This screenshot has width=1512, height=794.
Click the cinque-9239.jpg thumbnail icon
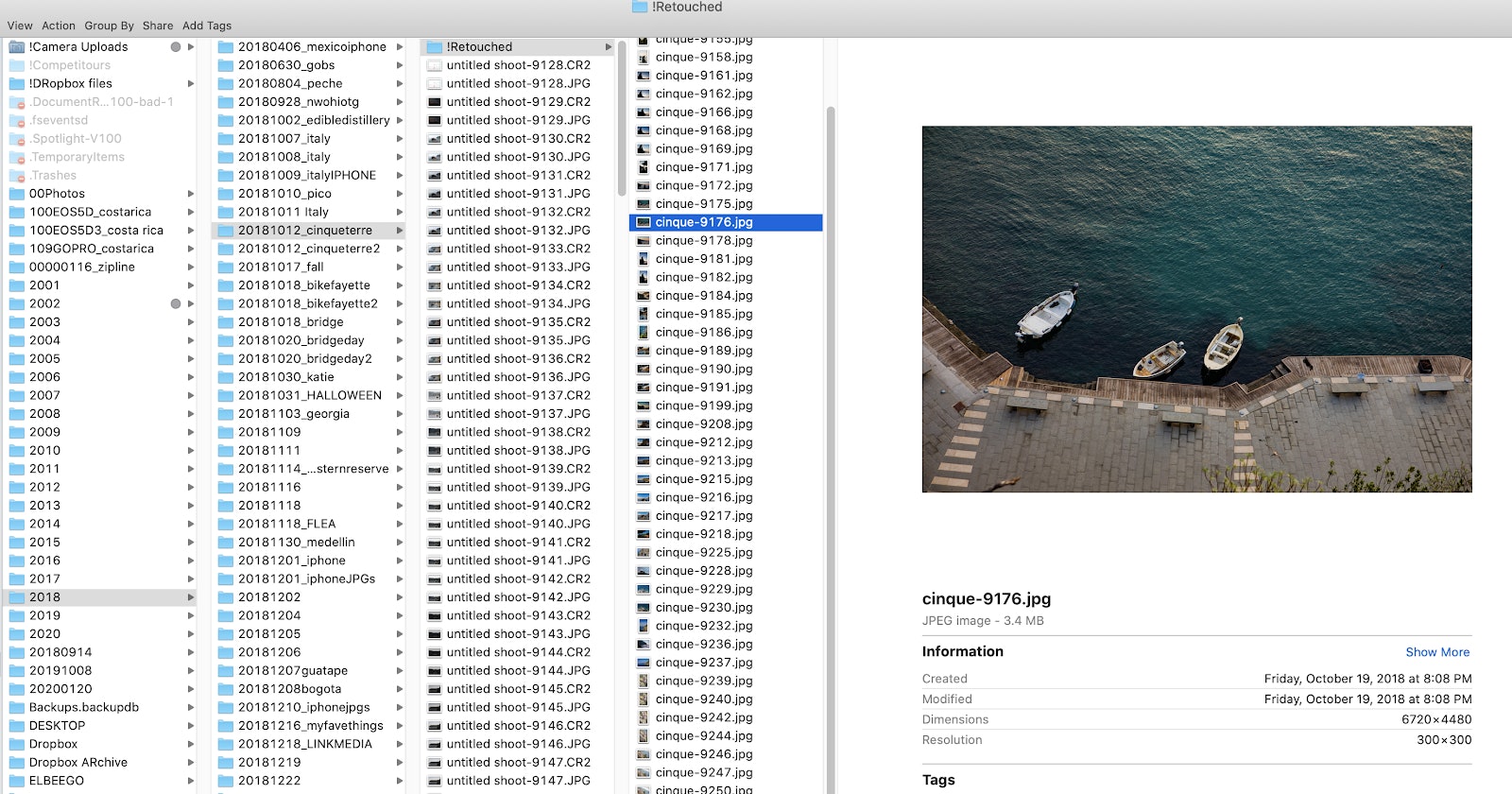(644, 682)
